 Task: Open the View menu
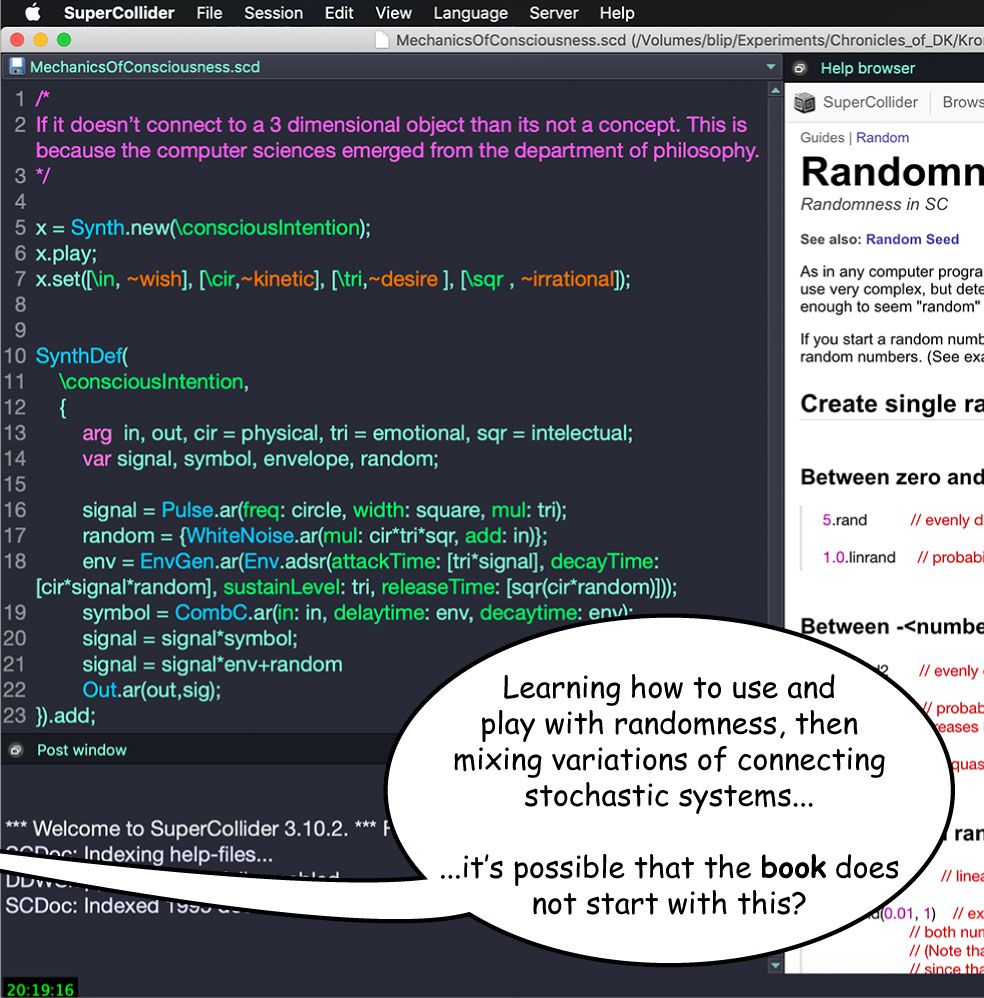click(x=393, y=13)
